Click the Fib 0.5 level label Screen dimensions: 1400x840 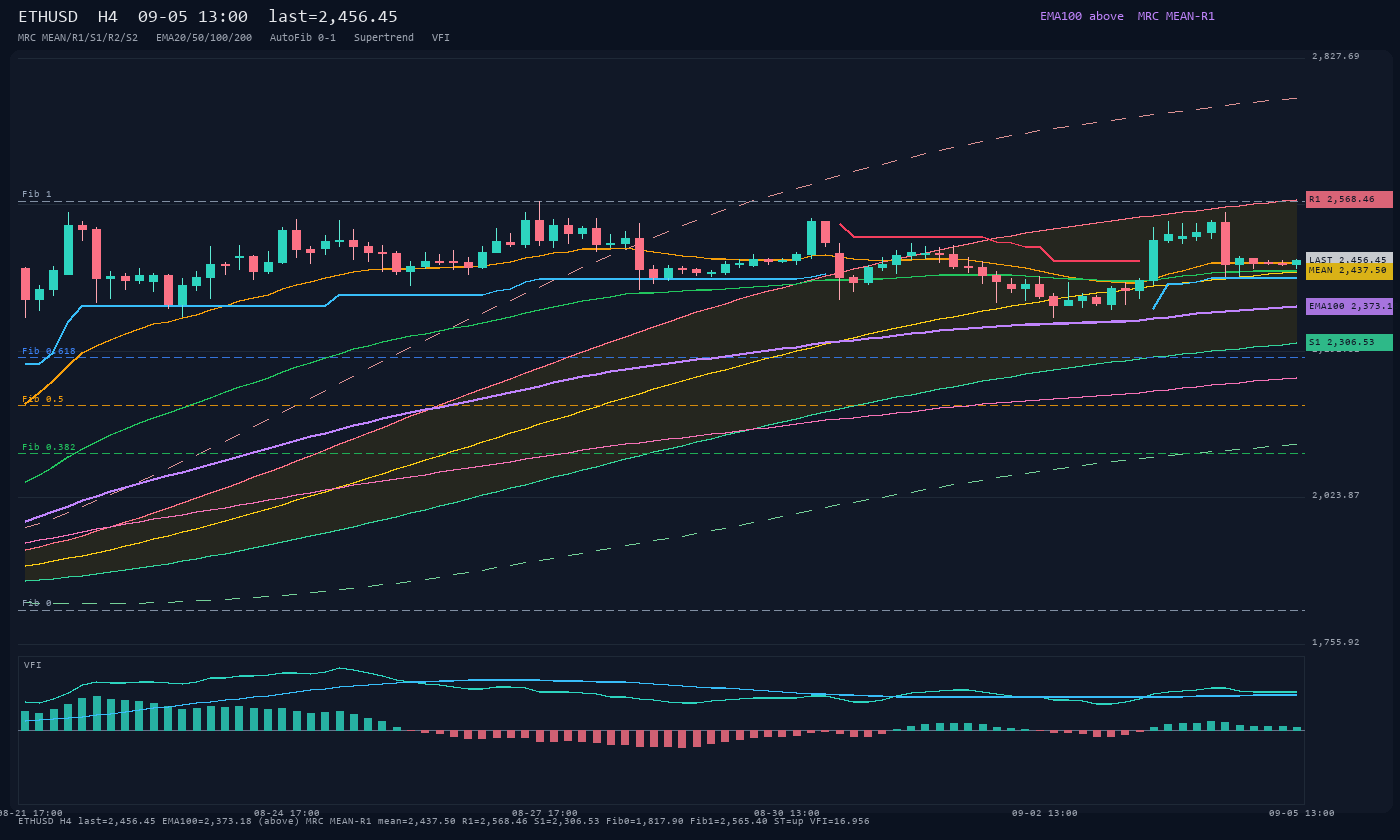pos(43,399)
